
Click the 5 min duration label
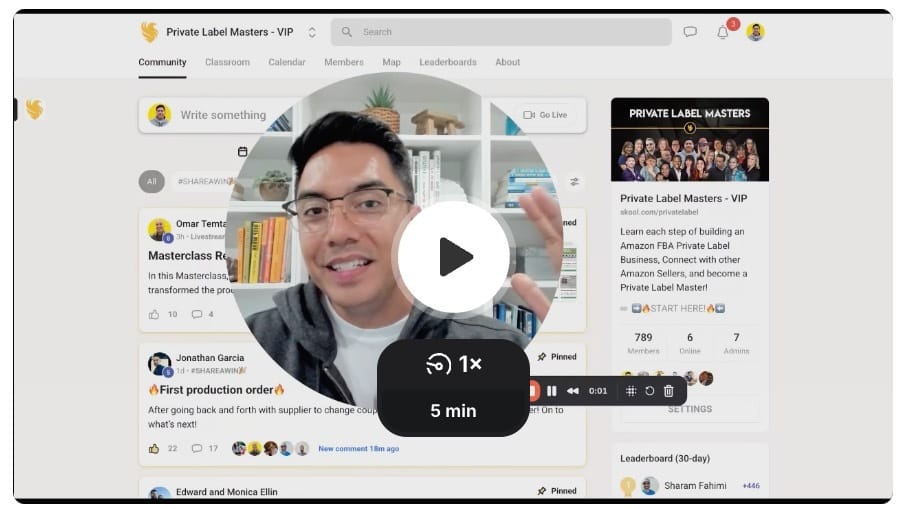click(453, 411)
